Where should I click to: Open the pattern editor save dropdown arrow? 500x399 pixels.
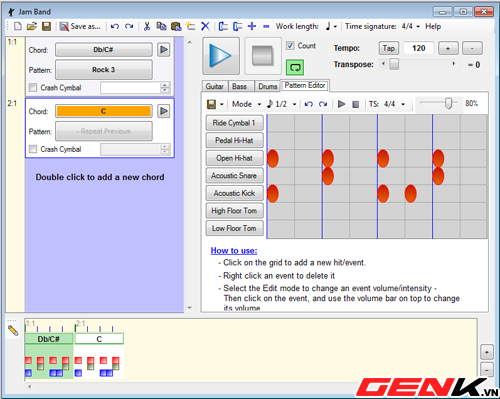click(221, 104)
